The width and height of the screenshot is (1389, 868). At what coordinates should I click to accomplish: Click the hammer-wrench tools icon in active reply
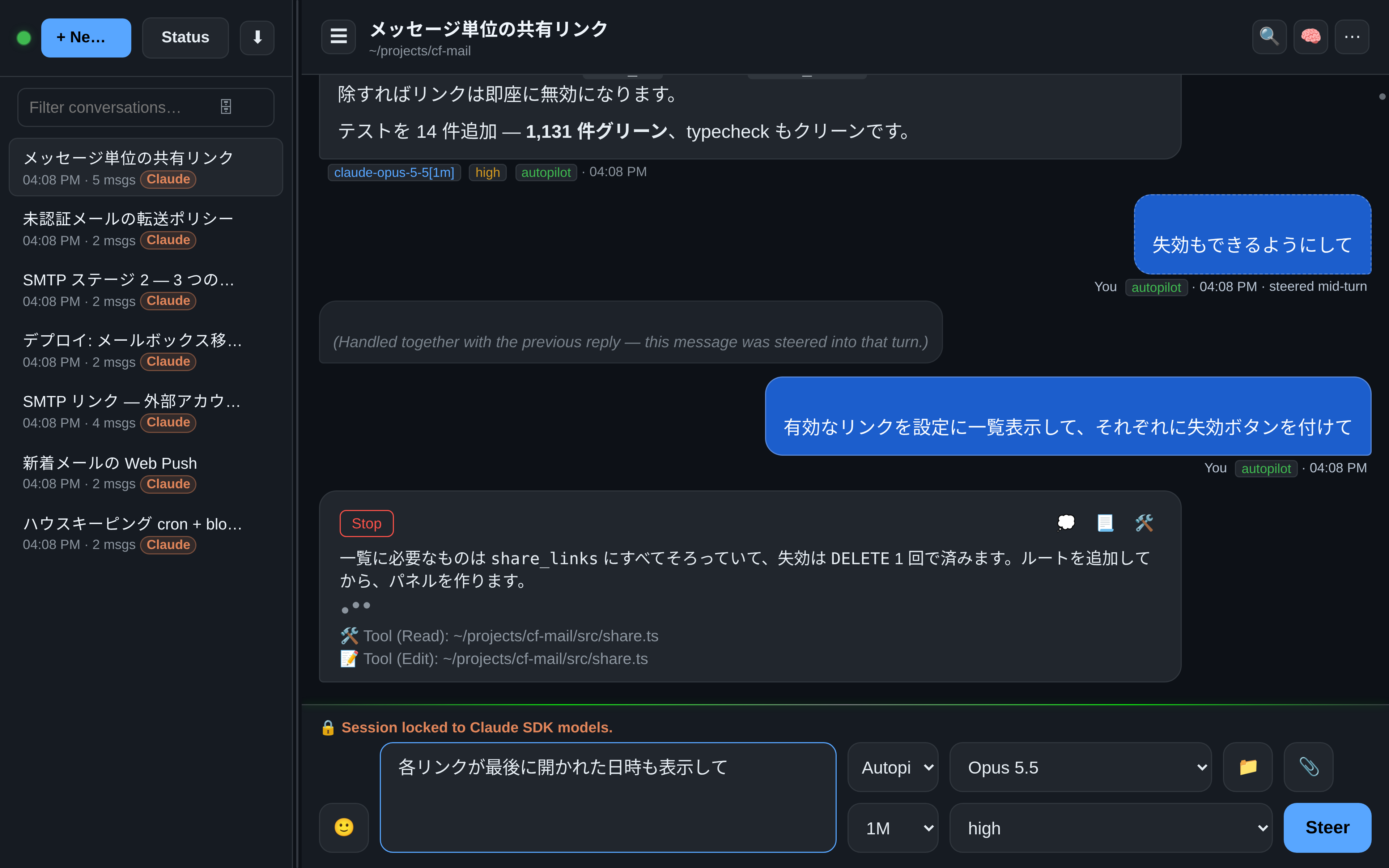coord(1144,523)
